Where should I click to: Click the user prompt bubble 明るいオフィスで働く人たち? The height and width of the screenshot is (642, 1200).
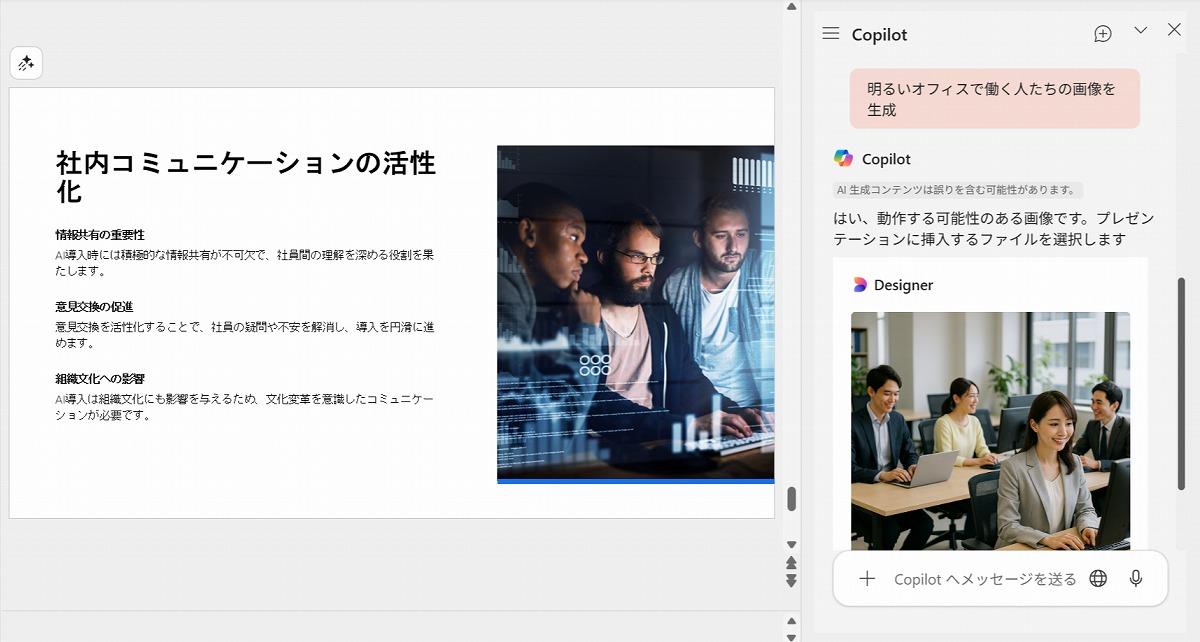click(995, 99)
